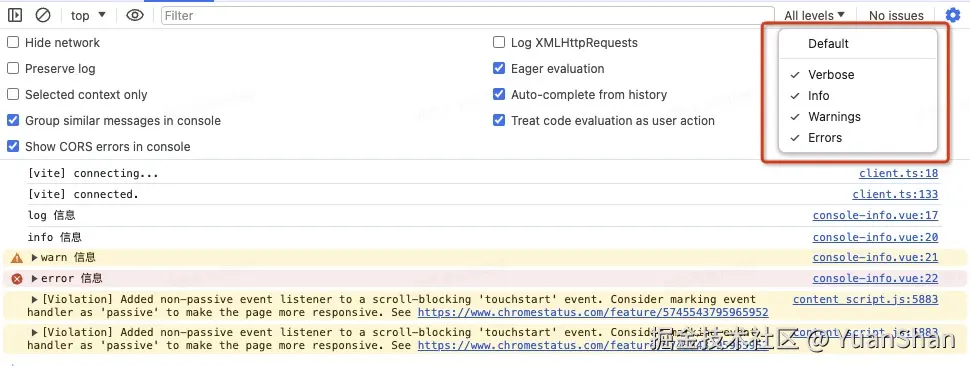This screenshot has width=970, height=366.
Task: Focus the Filter input field
Action: click(x=468, y=15)
